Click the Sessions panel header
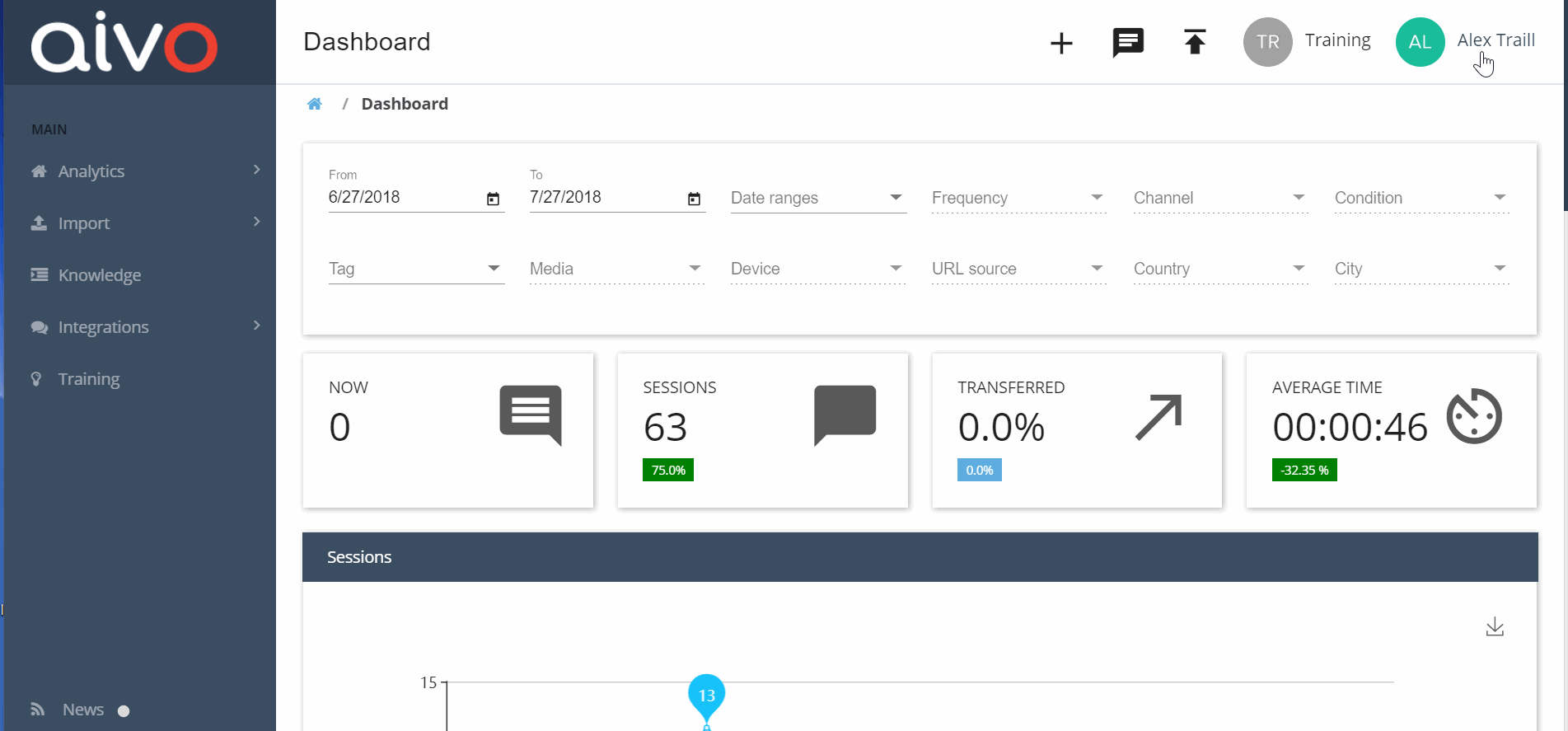1568x731 pixels. point(920,557)
